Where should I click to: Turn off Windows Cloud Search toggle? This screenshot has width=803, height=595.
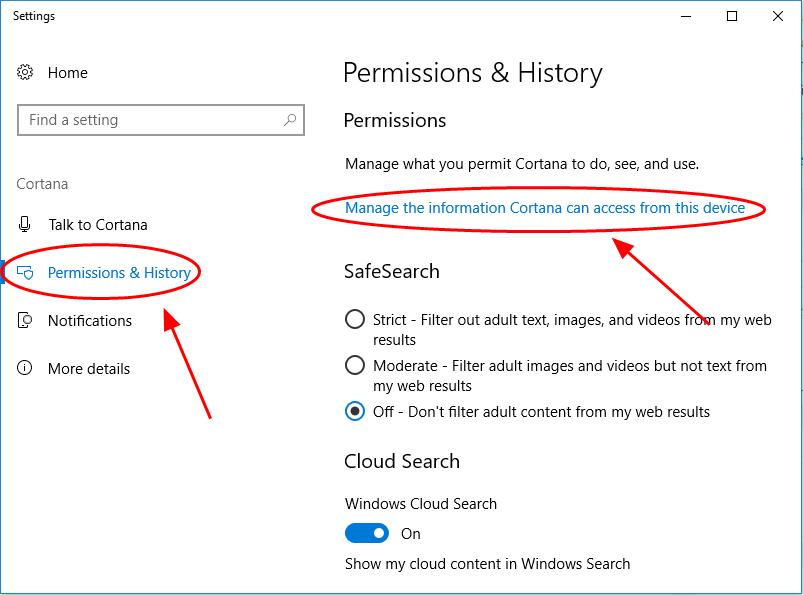coord(367,533)
